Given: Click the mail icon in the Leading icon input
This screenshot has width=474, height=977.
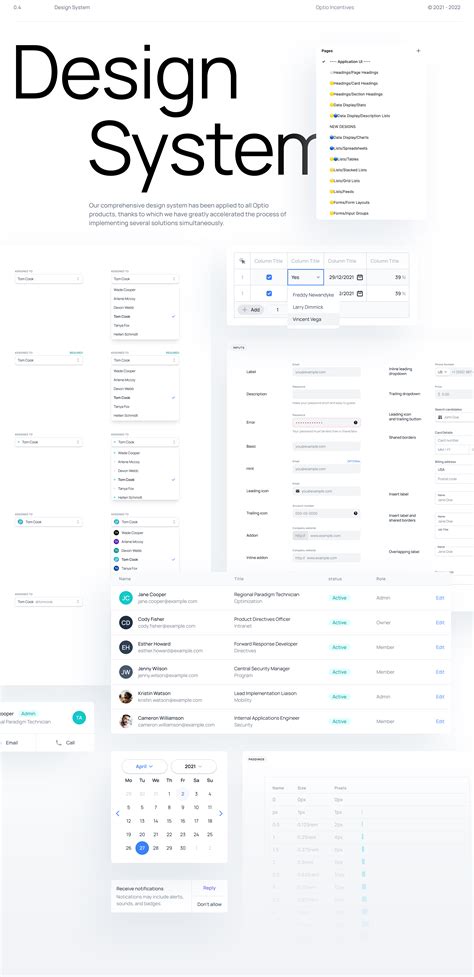Looking at the screenshot, I should 298,491.
